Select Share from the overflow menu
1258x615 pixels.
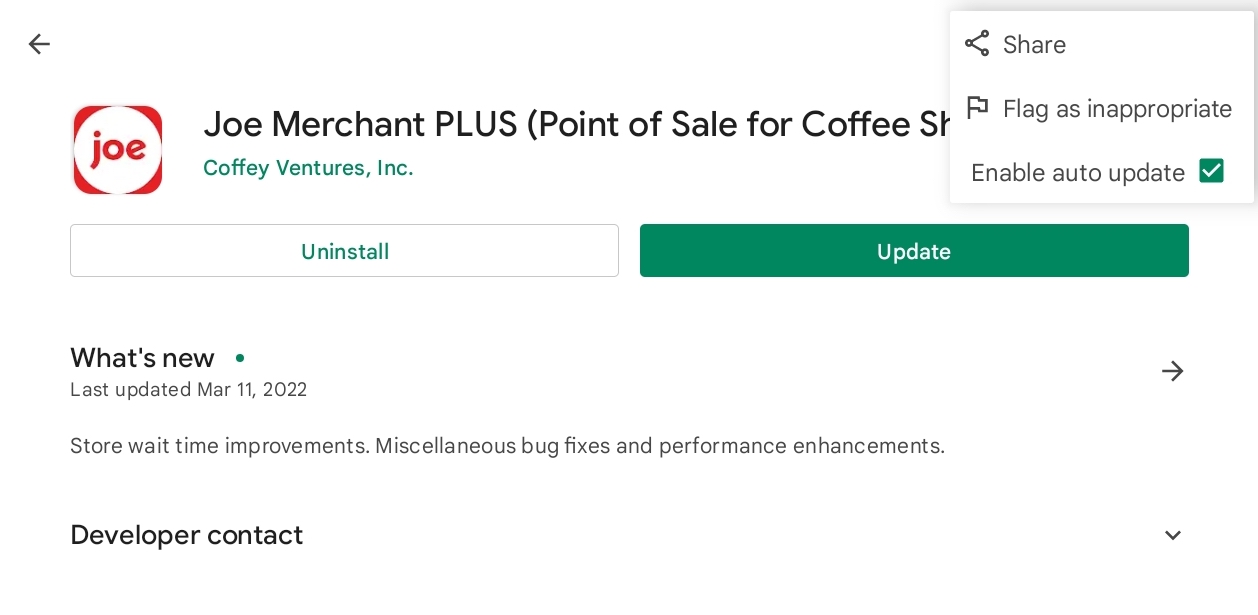(x=1102, y=44)
